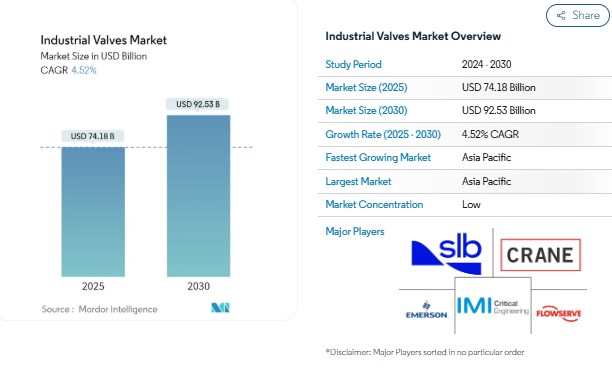Click the Fastest Growing Market label

(x=378, y=157)
